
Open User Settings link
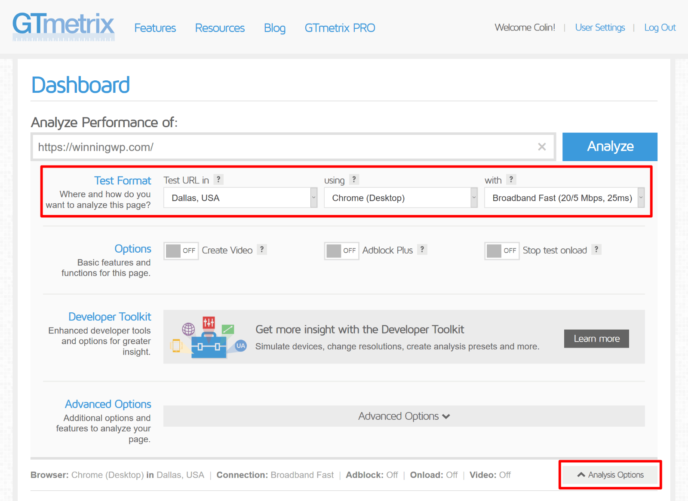point(600,28)
